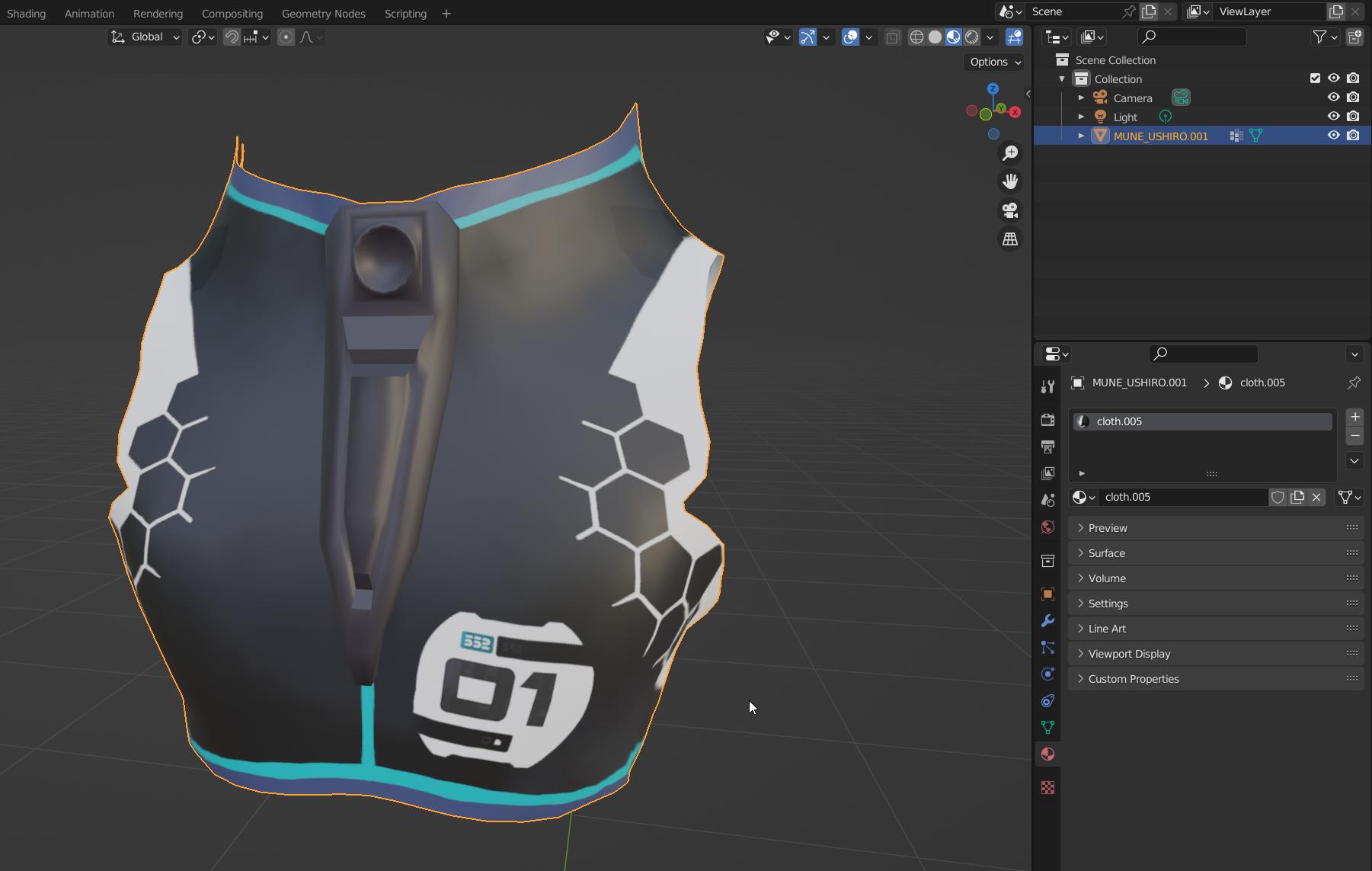Collapse the Collection tree item
1372x871 pixels.
point(1062,78)
